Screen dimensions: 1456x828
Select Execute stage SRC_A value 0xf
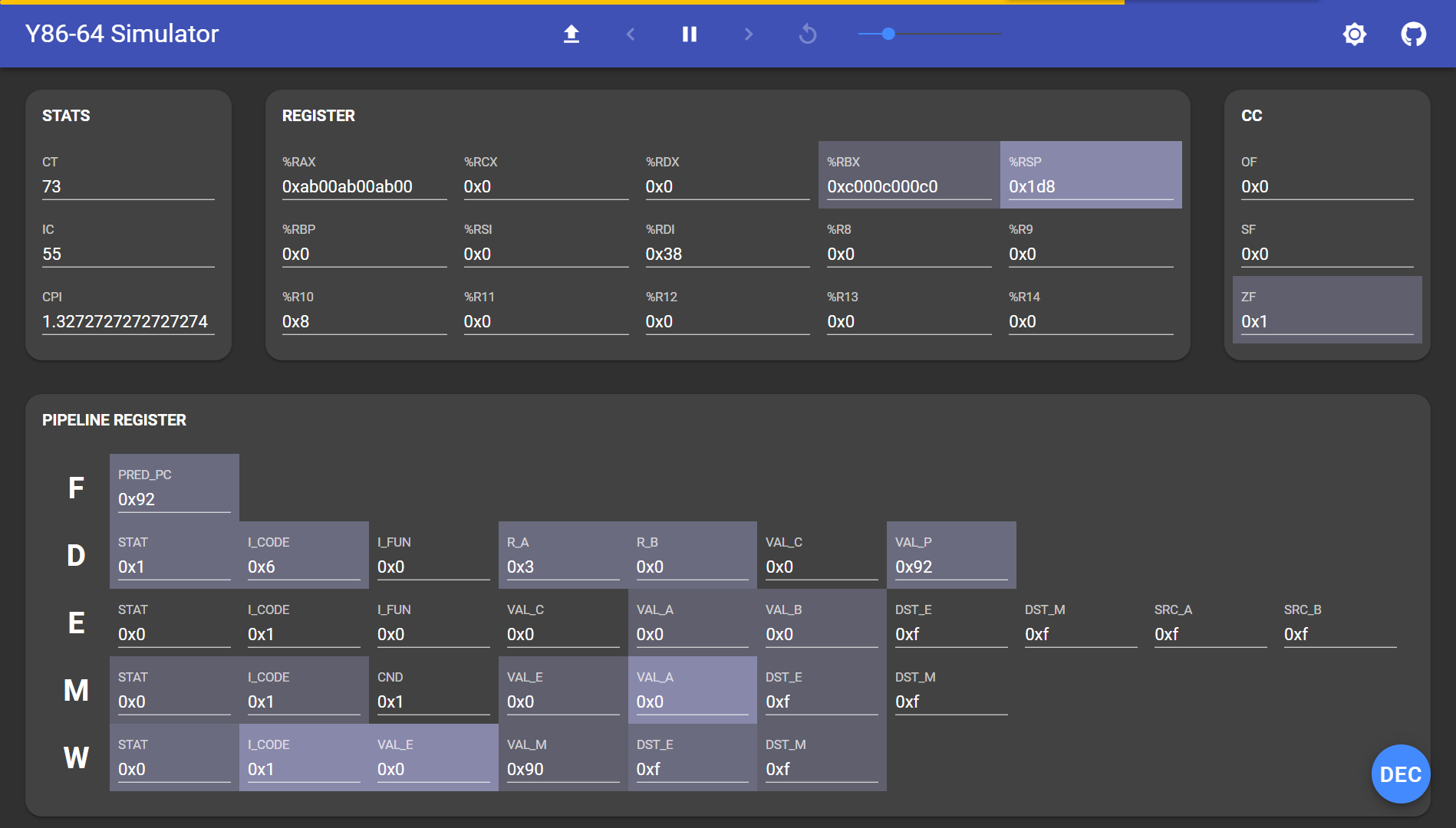[x=1211, y=635]
